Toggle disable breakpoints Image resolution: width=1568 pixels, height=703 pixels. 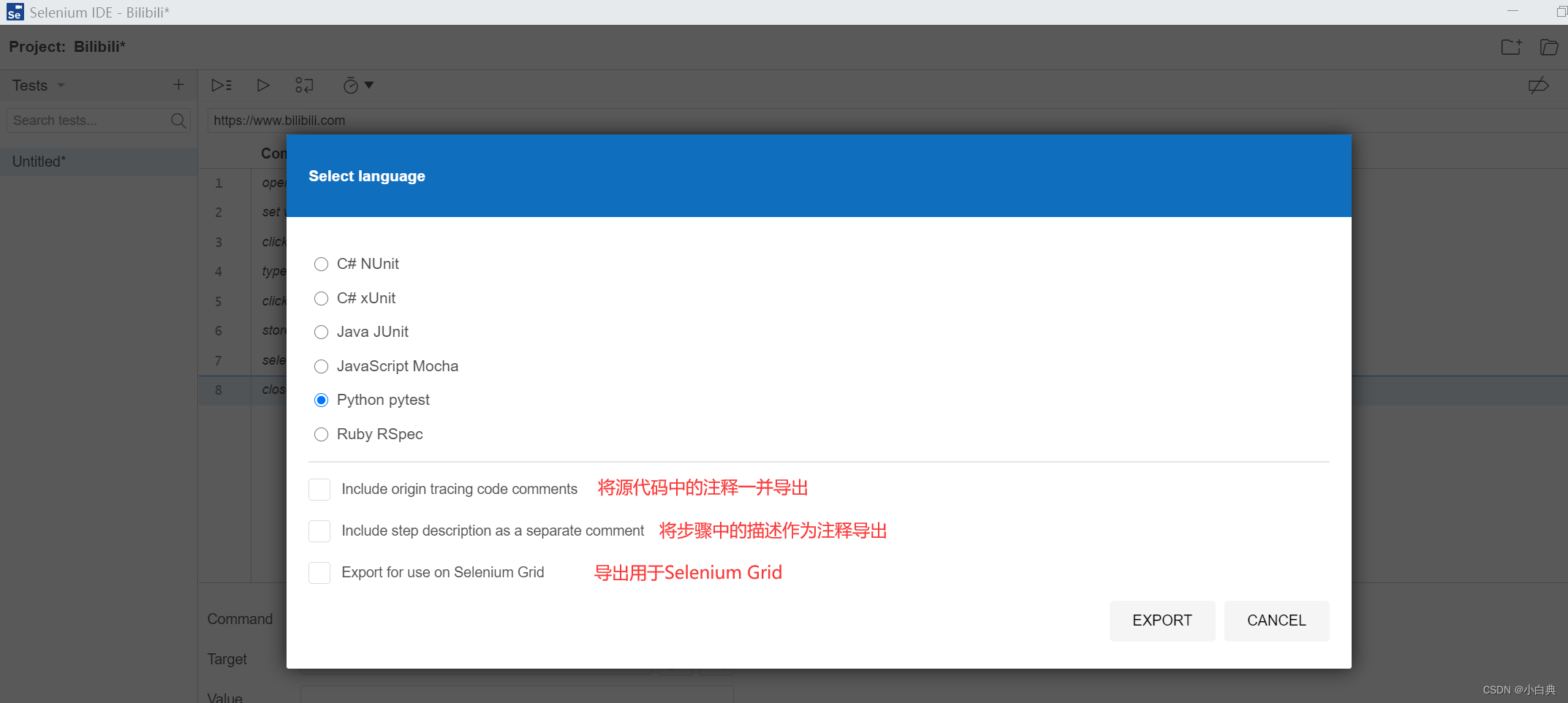1538,85
